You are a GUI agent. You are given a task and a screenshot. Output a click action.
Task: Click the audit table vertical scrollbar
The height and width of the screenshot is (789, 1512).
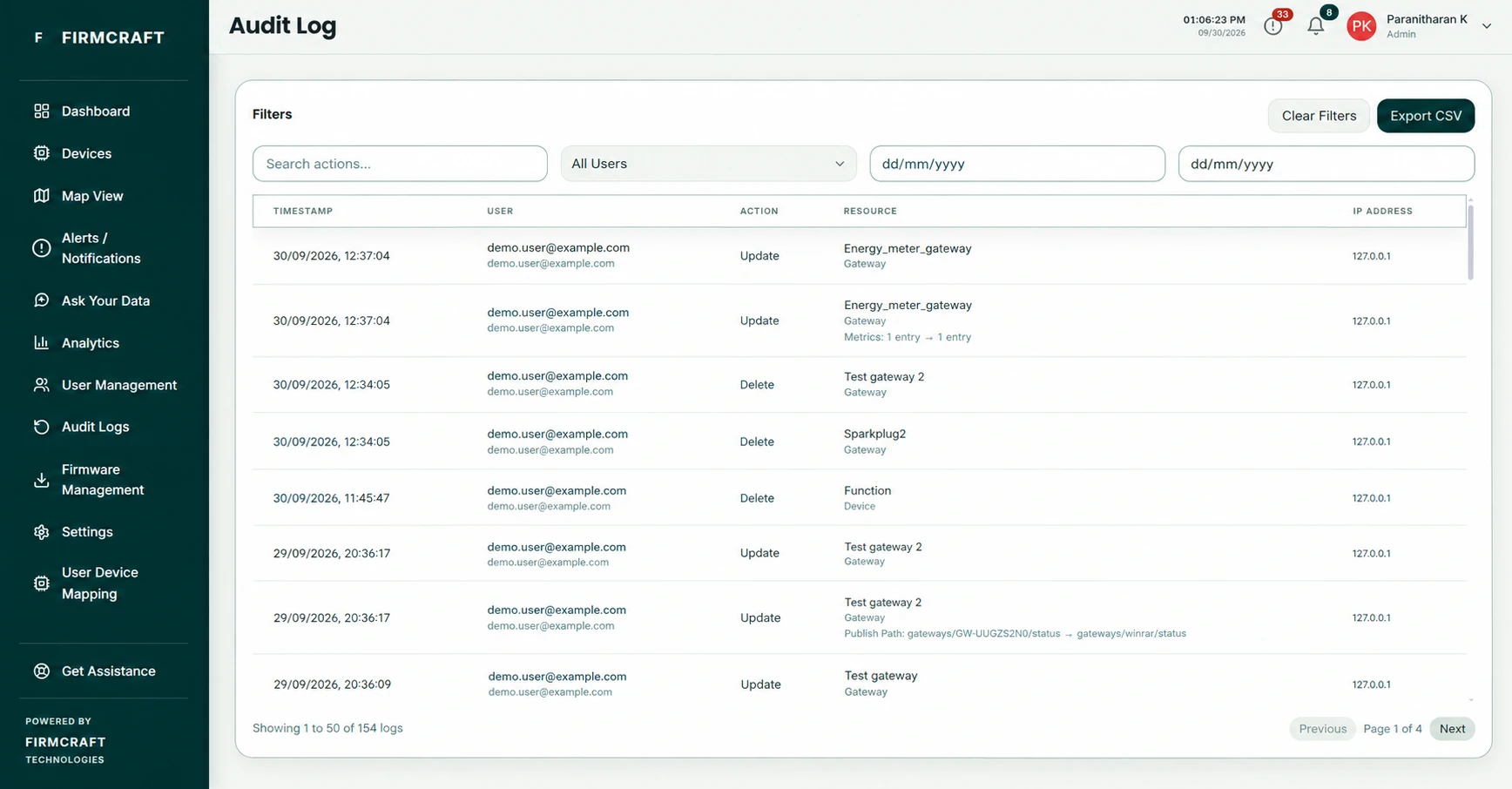[1471, 241]
